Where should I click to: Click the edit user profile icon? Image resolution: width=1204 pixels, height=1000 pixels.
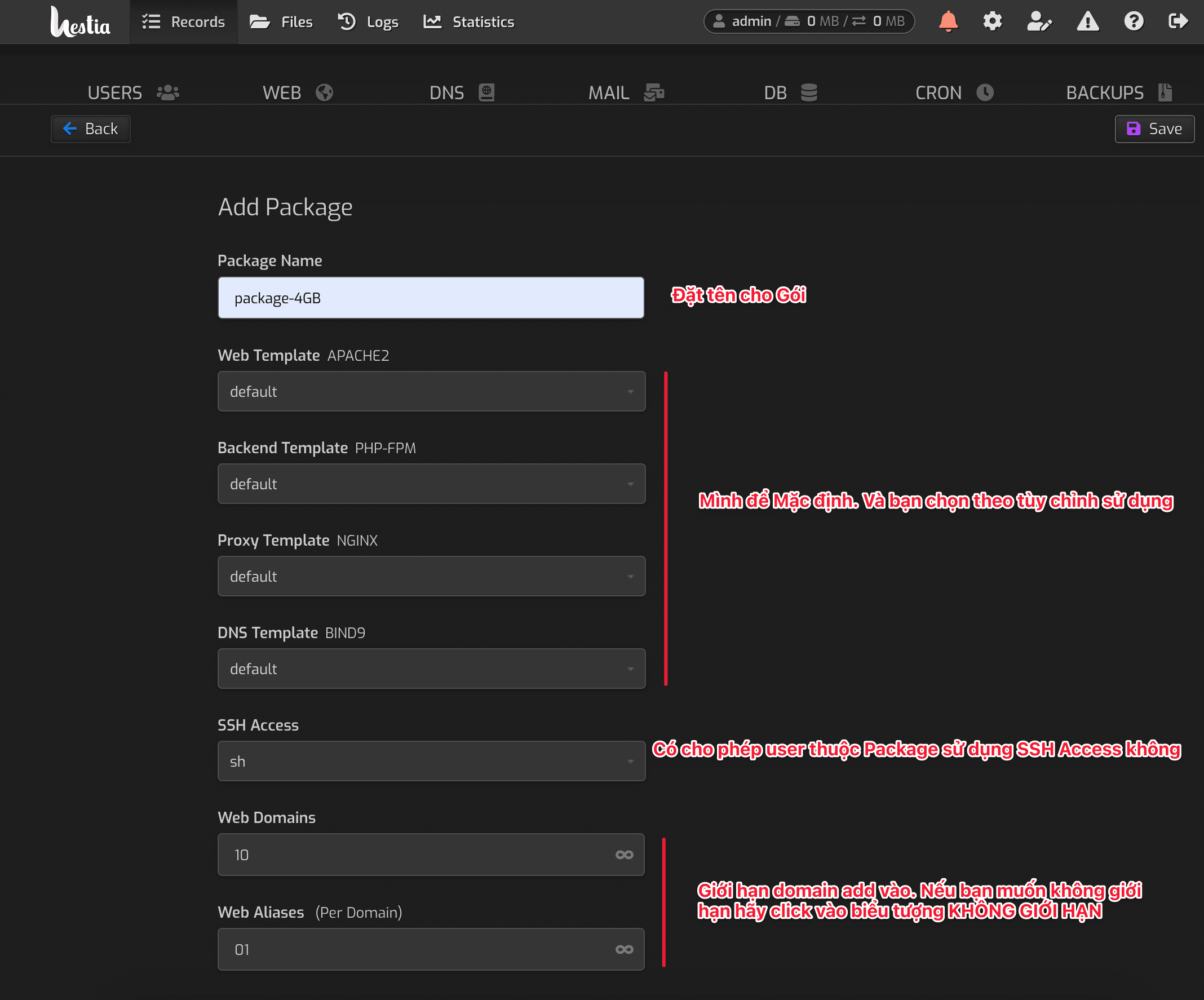[x=1039, y=22]
